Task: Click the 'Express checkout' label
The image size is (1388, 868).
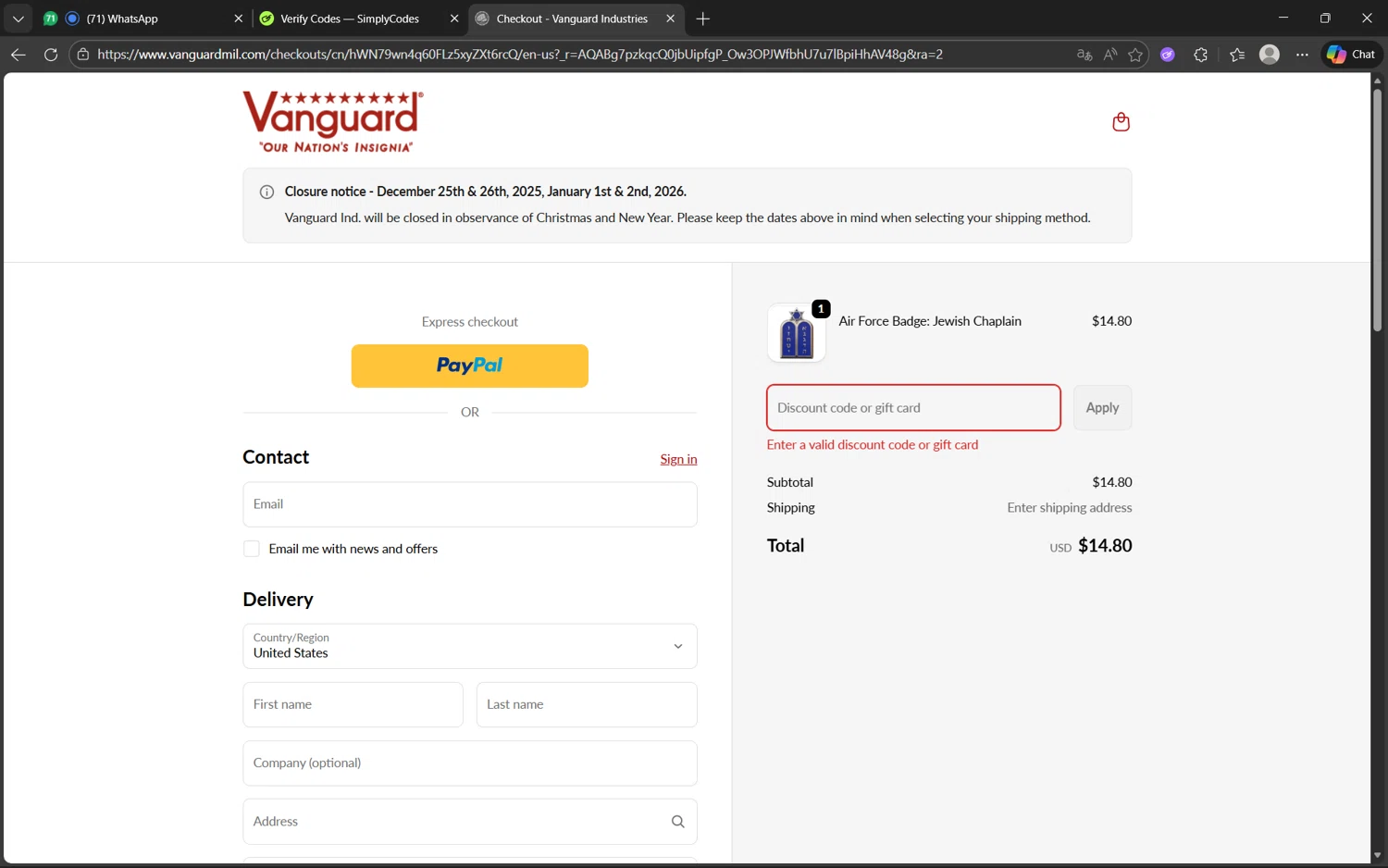Action: pyautogui.click(x=470, y=322)
